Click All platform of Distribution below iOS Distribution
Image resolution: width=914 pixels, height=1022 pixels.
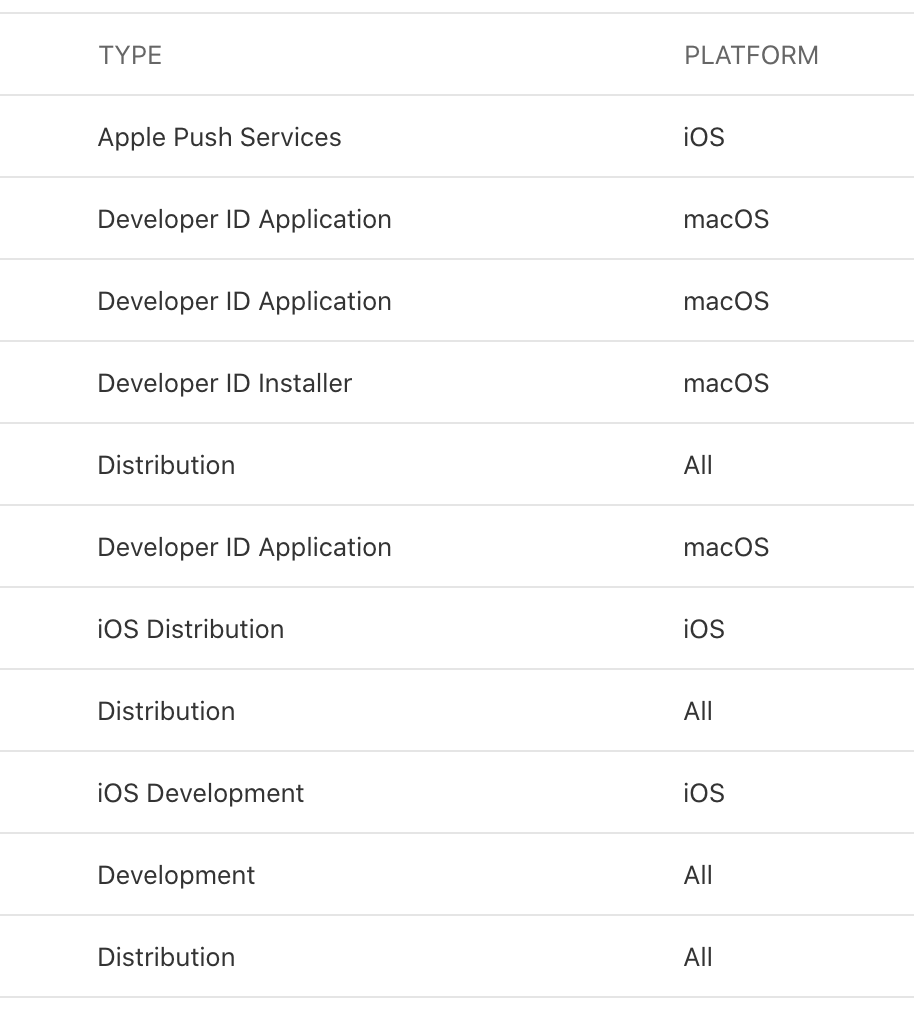(698, 711)
